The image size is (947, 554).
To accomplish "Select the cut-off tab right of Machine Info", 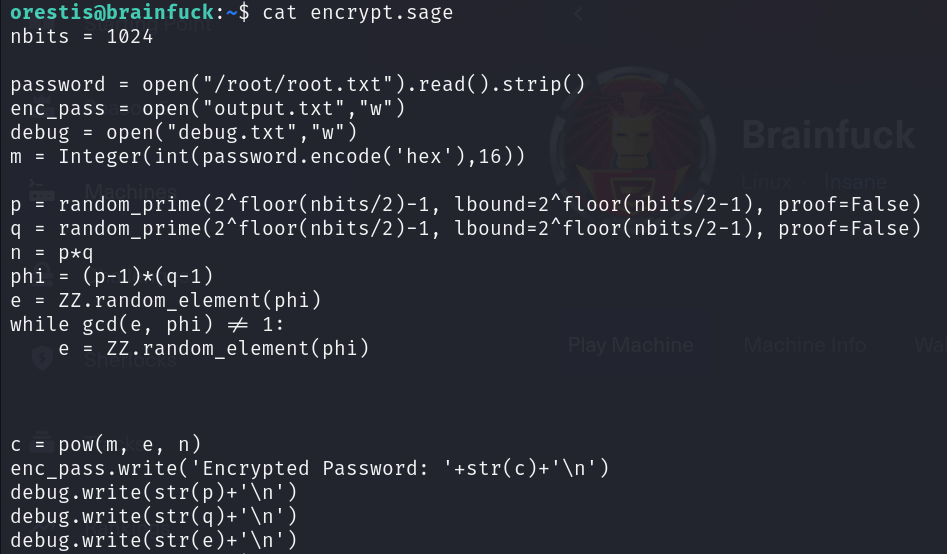I will 930,345.
